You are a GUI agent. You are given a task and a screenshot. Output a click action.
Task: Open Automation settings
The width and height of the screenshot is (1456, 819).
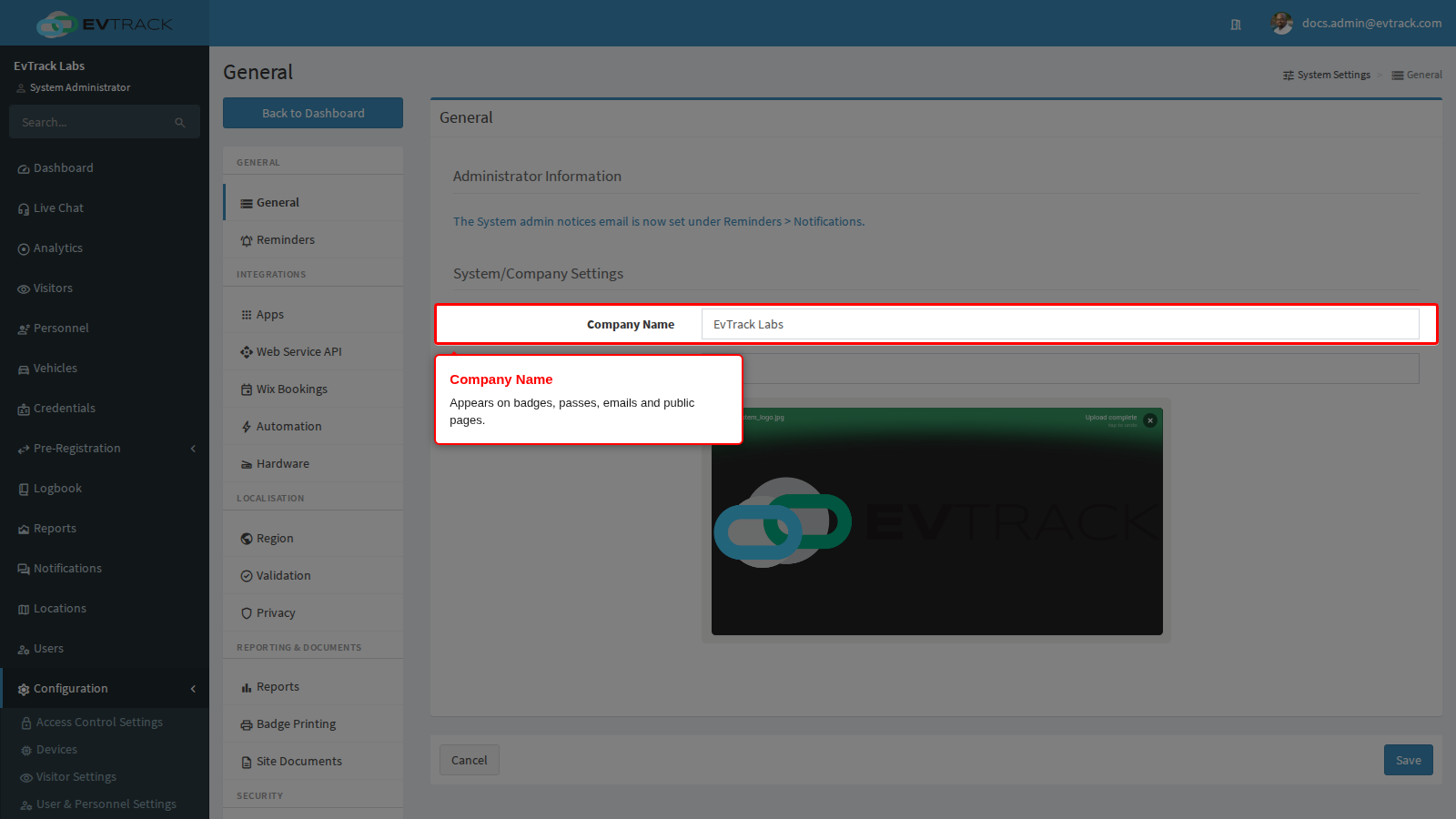(313, 427)
